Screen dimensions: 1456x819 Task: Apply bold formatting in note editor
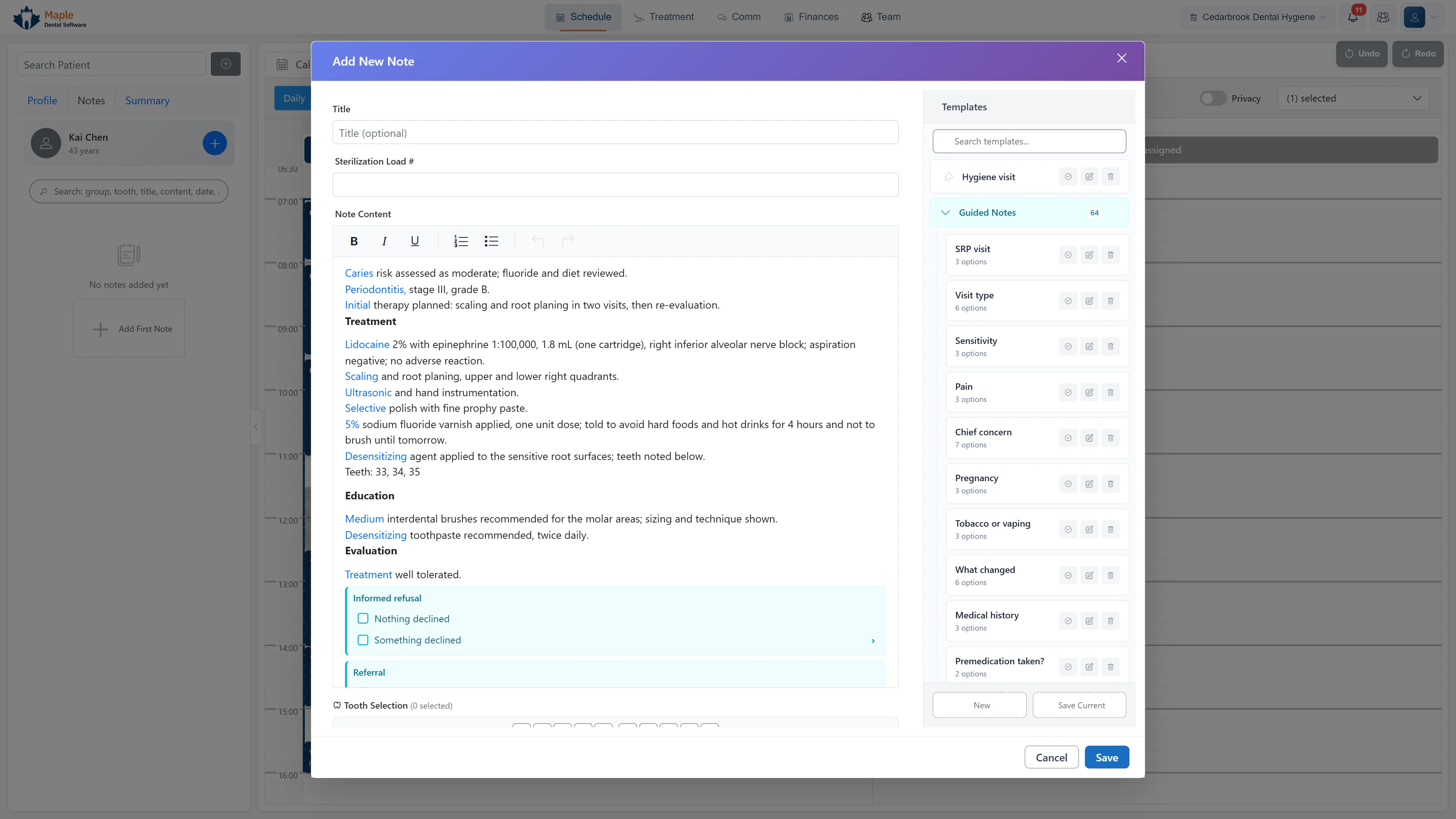pyautogui.click(x=354, y=242)
